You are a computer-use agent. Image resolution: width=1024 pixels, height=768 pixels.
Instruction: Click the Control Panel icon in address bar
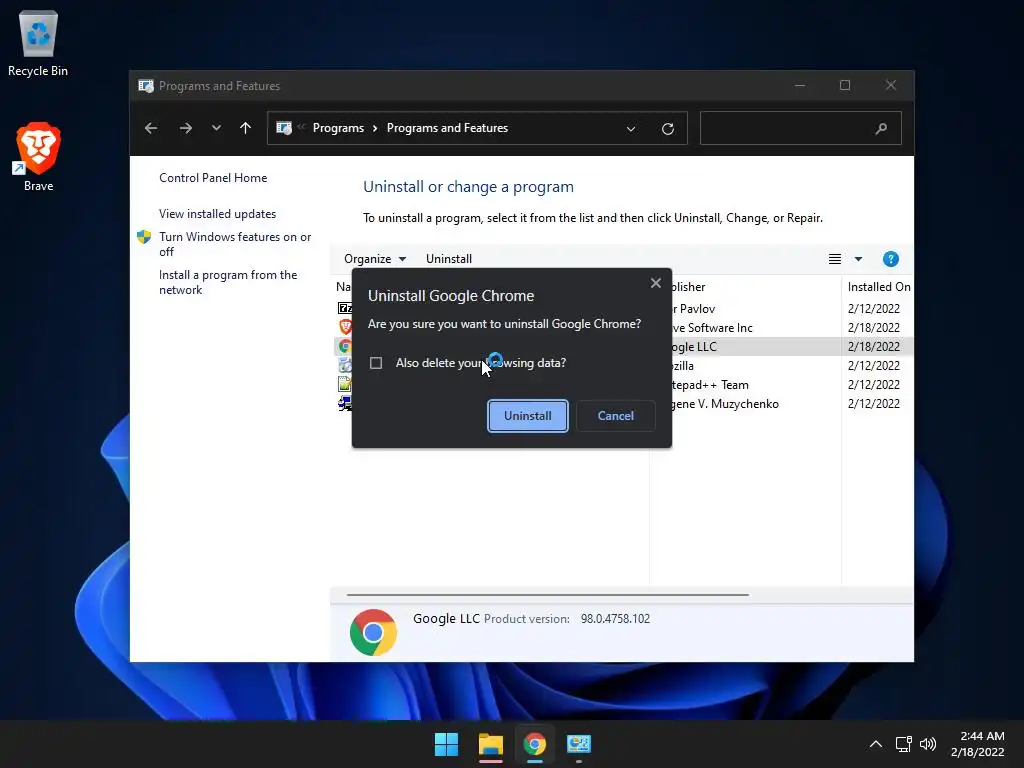[284, 128]
